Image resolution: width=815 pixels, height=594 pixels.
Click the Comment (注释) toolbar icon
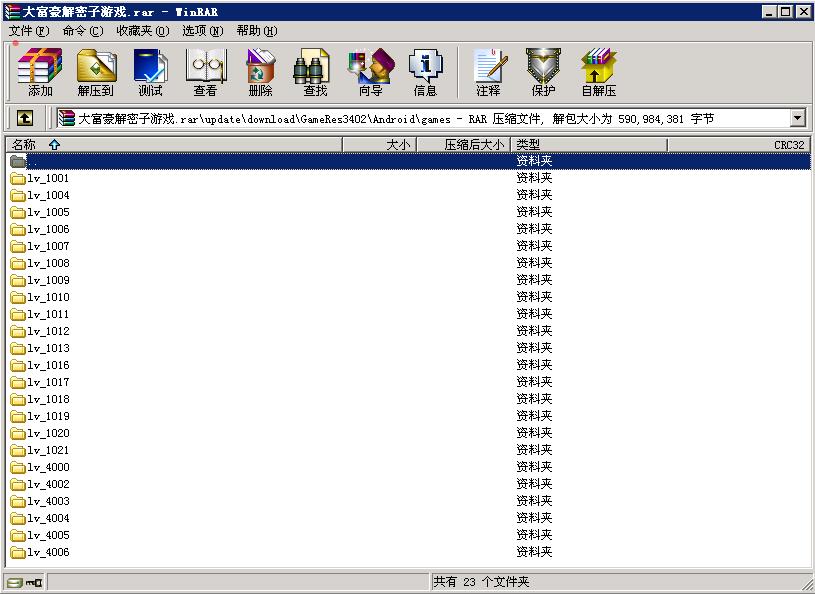point(488,72)
